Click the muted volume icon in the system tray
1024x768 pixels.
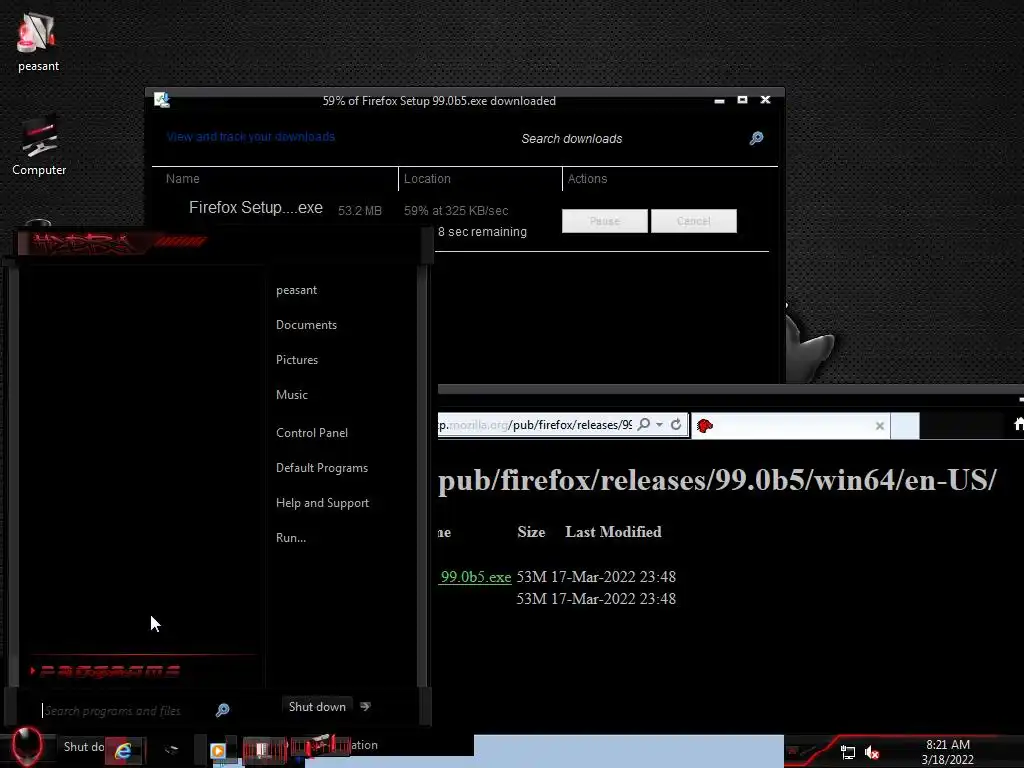pos(872,752)
